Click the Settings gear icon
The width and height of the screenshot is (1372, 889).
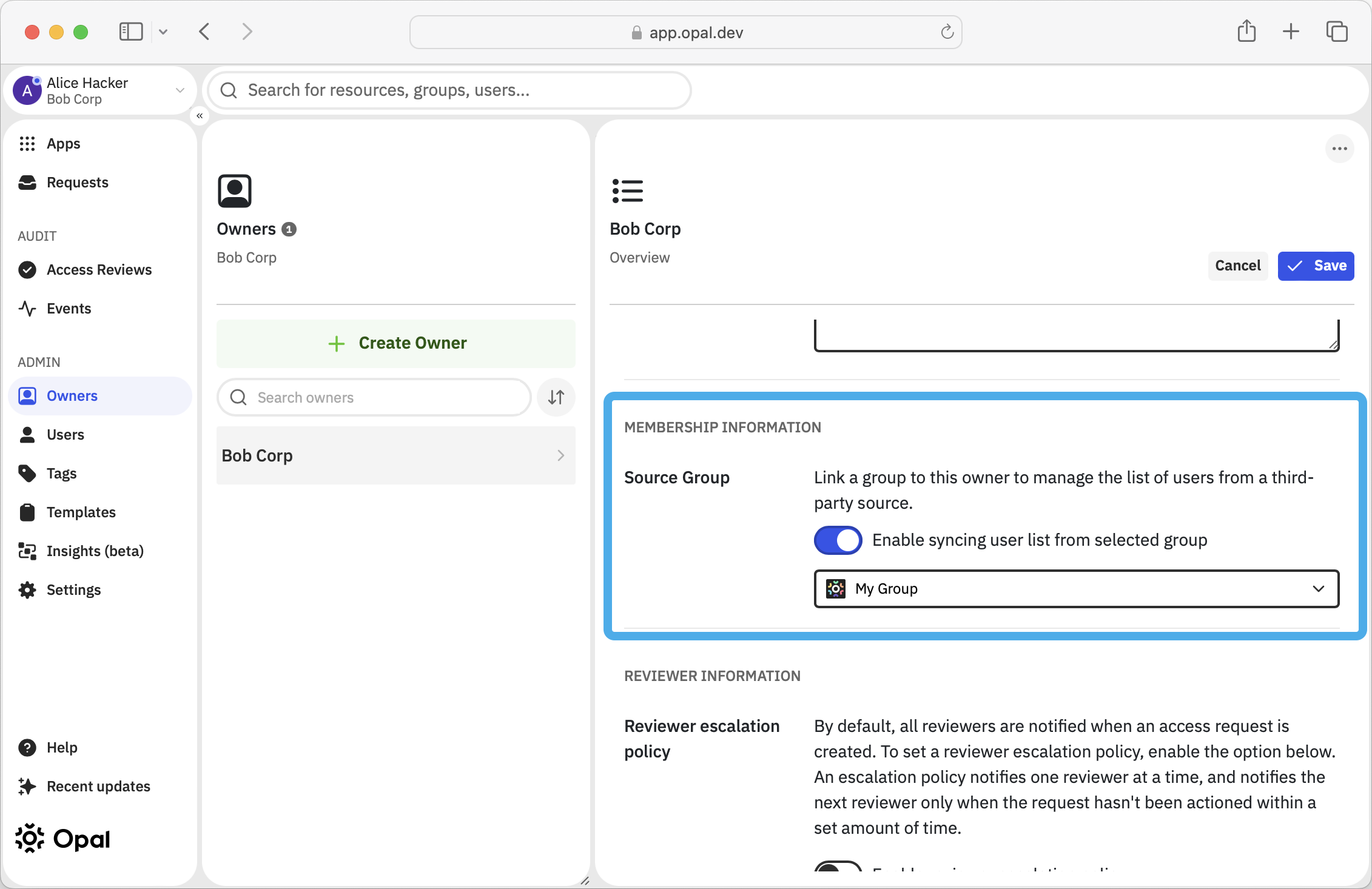click(27, 590)
